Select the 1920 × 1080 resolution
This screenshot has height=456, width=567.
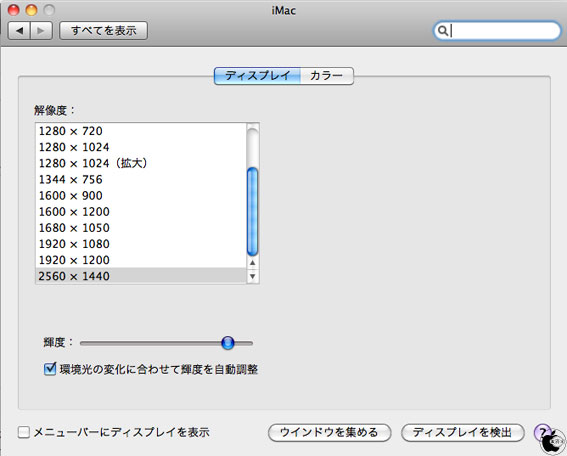pos(141,244)
